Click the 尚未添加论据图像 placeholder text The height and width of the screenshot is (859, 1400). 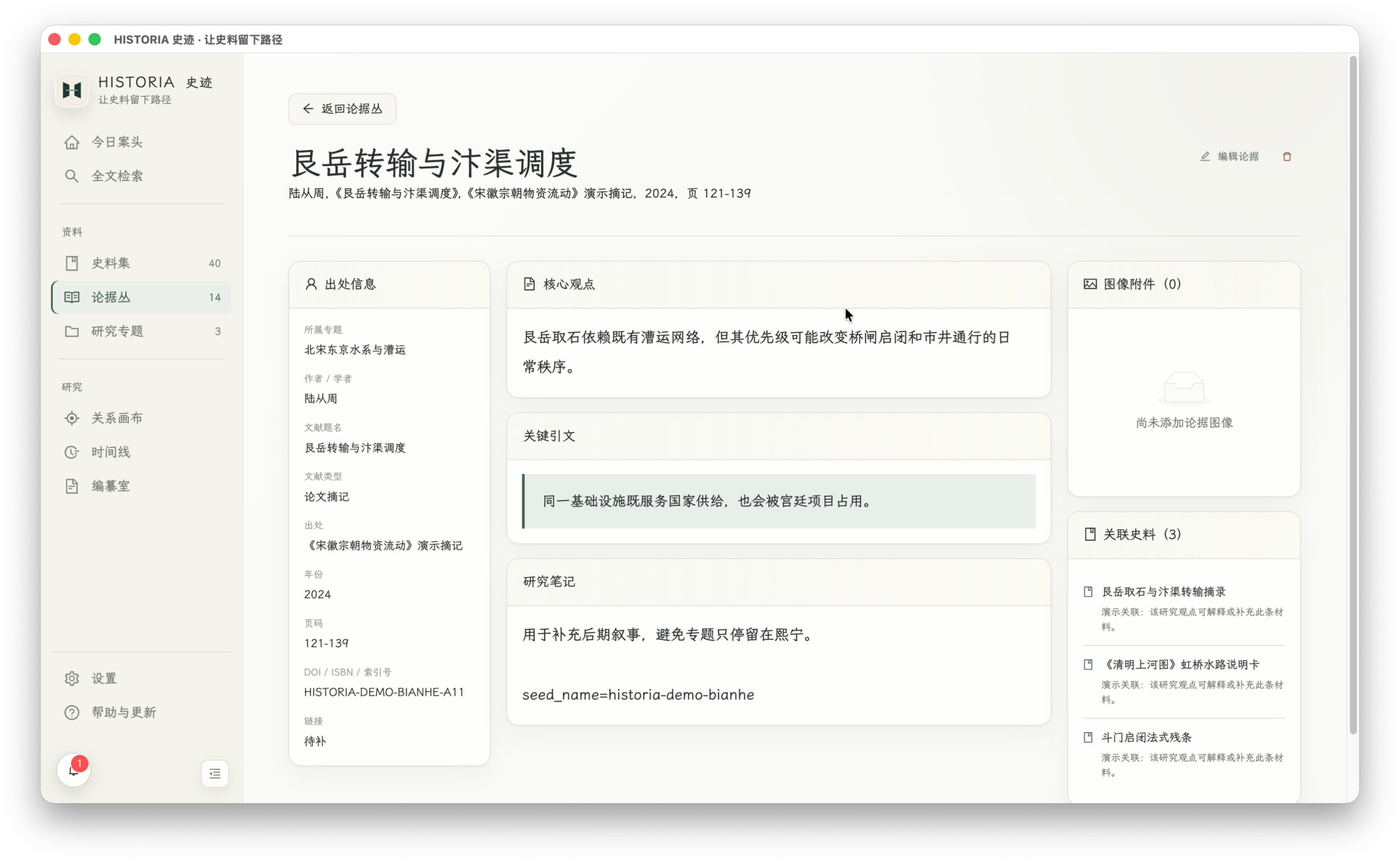[x=1184, y=423]
